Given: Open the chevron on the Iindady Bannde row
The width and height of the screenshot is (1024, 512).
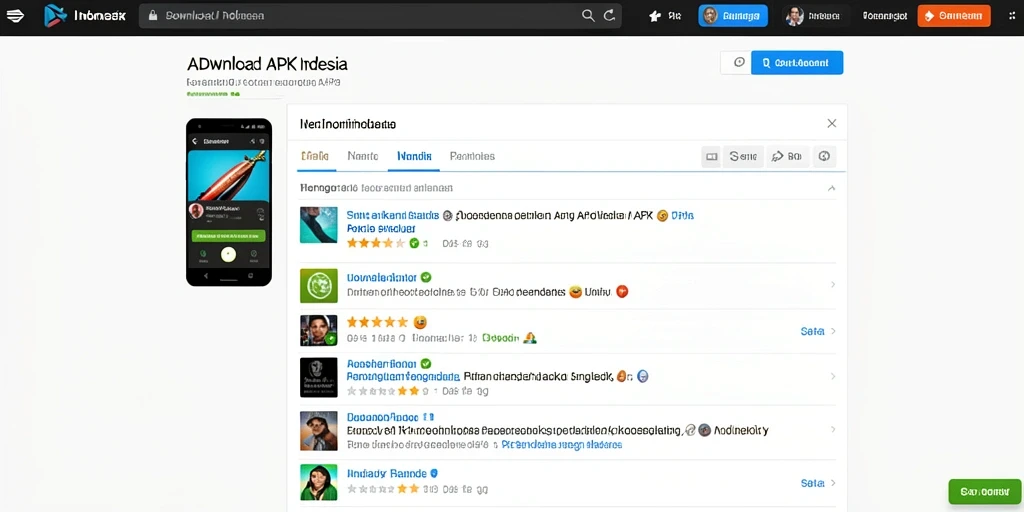Looking at the screenshot, I should [833, 483].
